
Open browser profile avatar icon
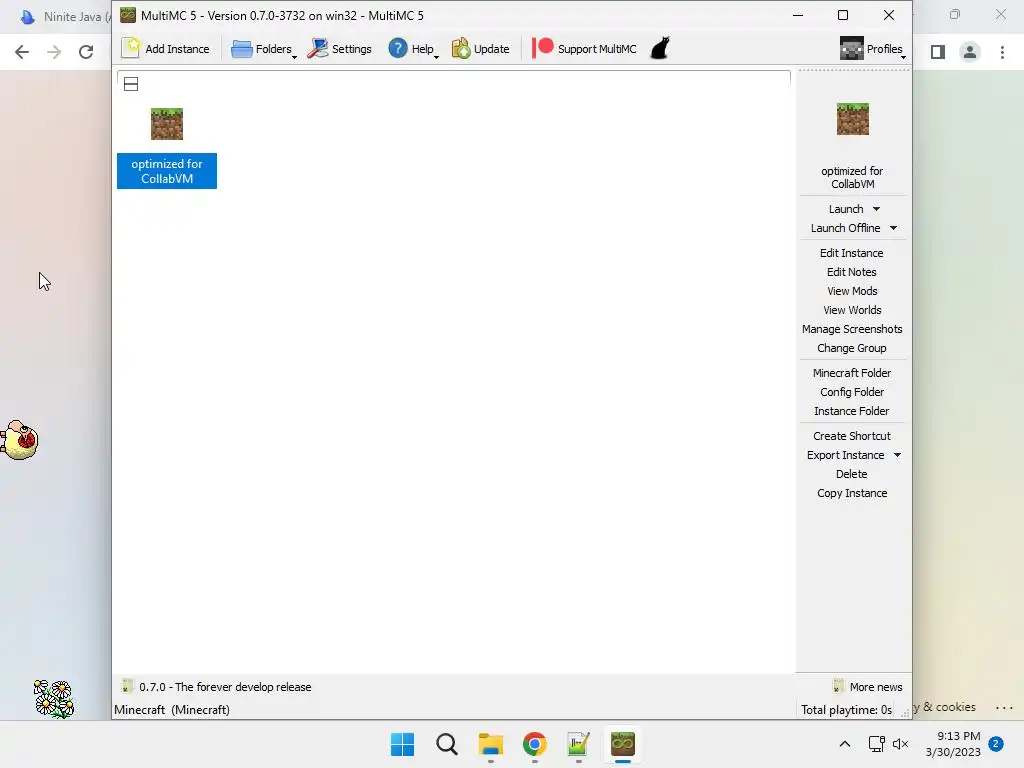point(970,52)
